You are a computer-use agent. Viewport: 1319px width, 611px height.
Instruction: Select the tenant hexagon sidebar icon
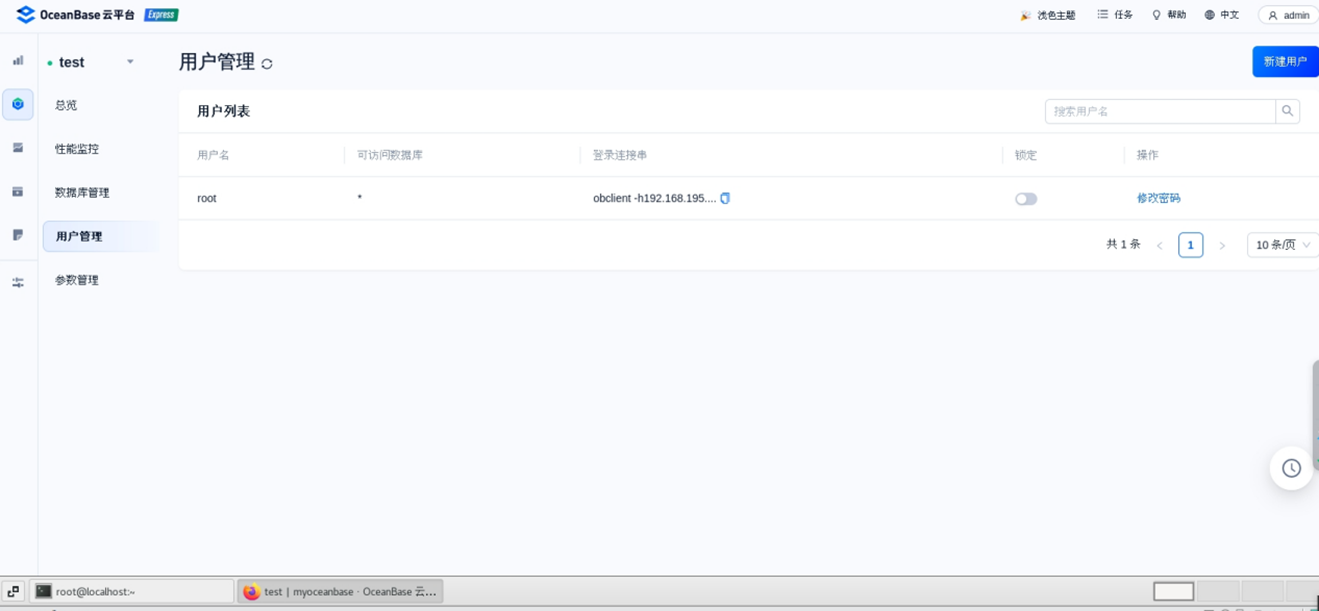pyautogui.click(x=18, y=104)
